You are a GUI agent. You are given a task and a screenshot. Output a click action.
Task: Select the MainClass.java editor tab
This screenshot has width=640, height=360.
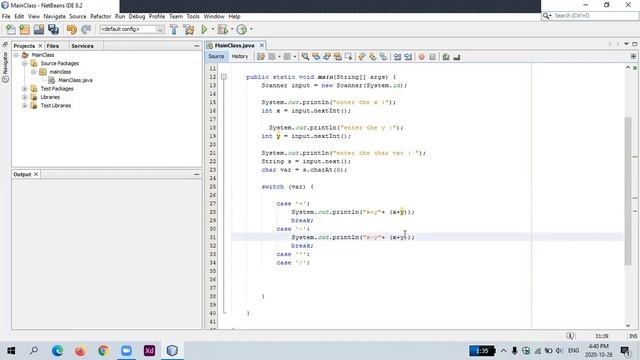(x=234, y=45)
